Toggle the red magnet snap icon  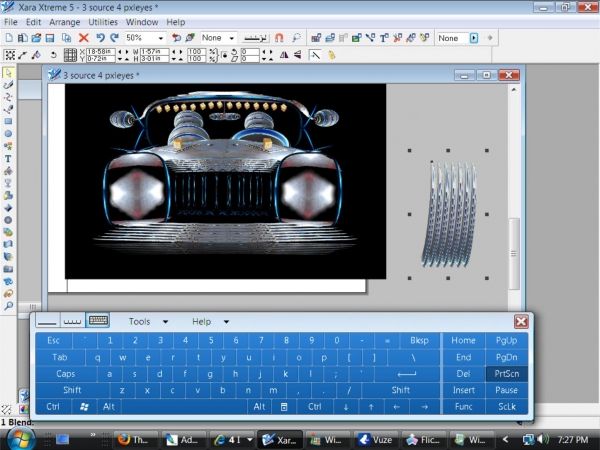pyautogui.click(x=279, y=38)
